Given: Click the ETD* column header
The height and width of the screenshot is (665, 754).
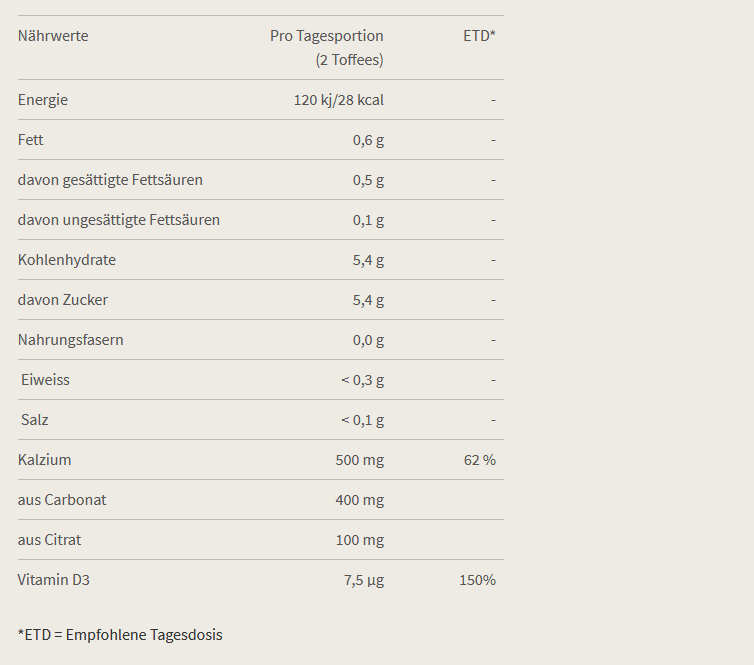Looking at the screenshot, I should [x=479, y=36].
